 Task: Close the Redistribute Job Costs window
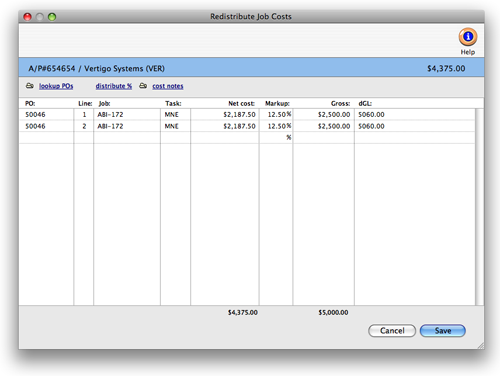27,17
